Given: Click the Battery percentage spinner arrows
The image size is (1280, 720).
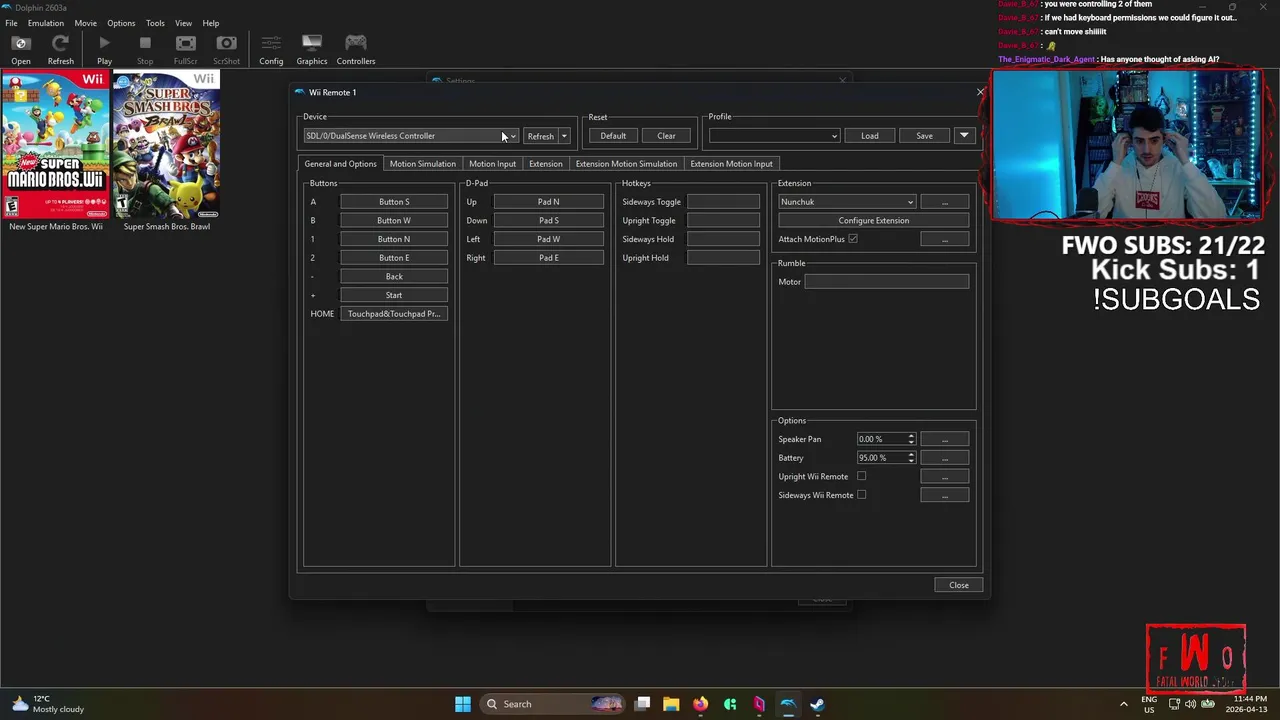Looking at the screenshot, I should (x=911, y=458).
